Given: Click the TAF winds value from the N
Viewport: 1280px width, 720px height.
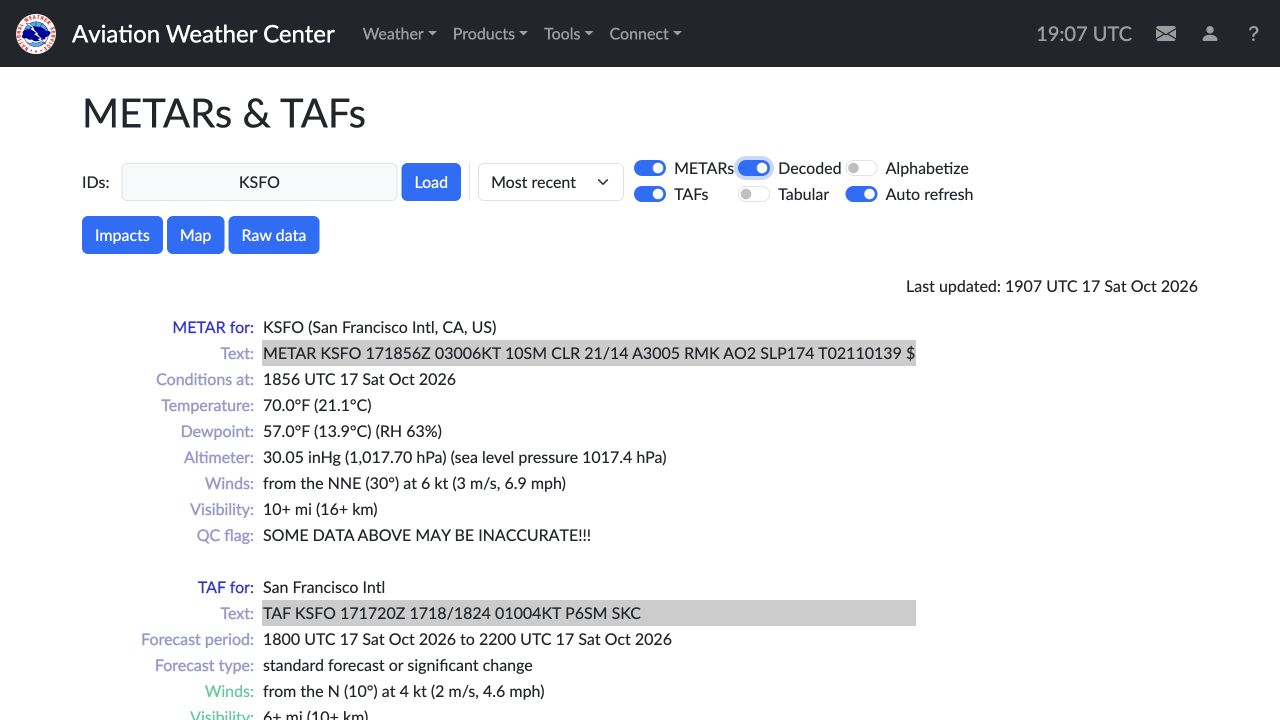Looking at the screenshot, I should click(x=404, y=691).
